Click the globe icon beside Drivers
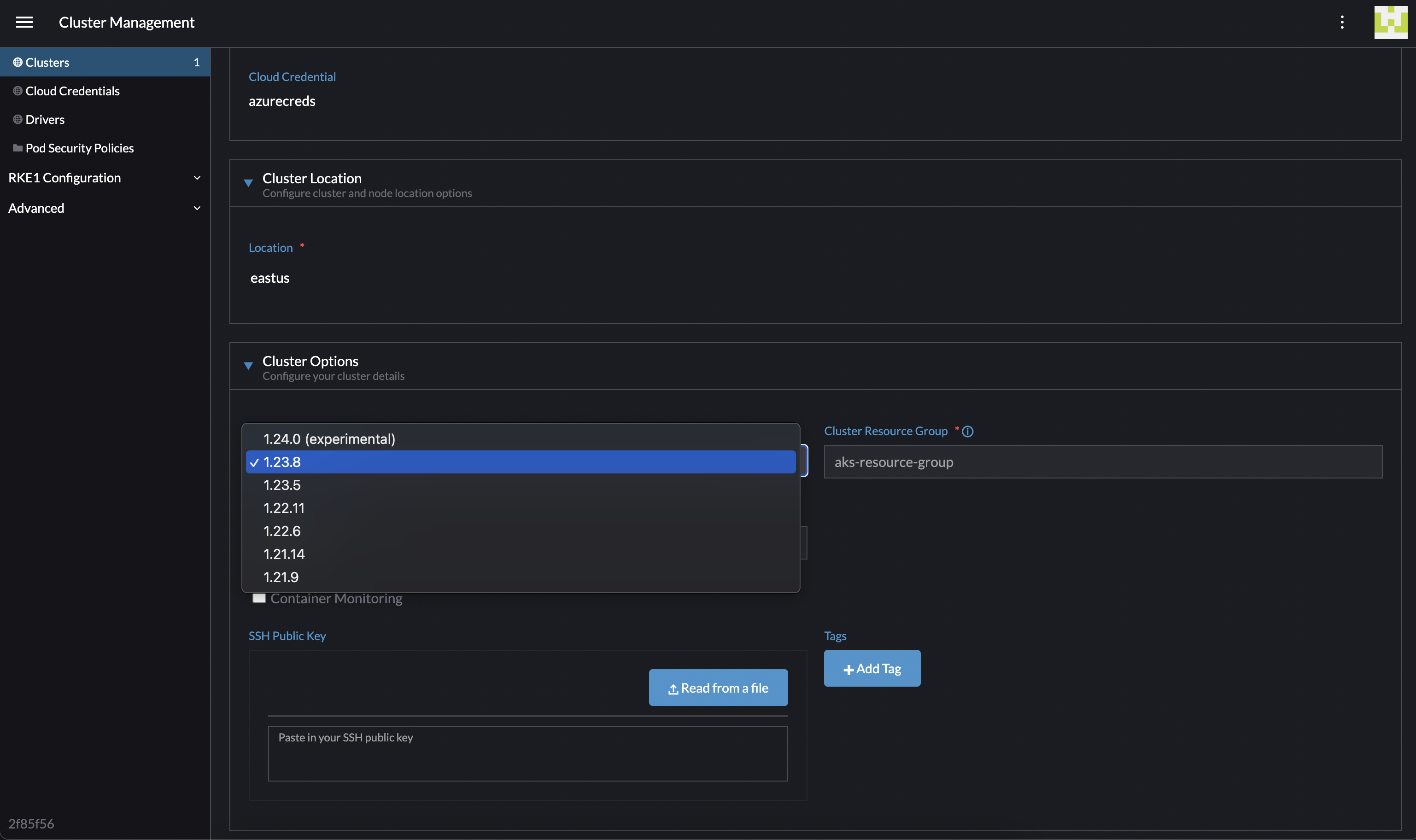 tap(17, 119)
